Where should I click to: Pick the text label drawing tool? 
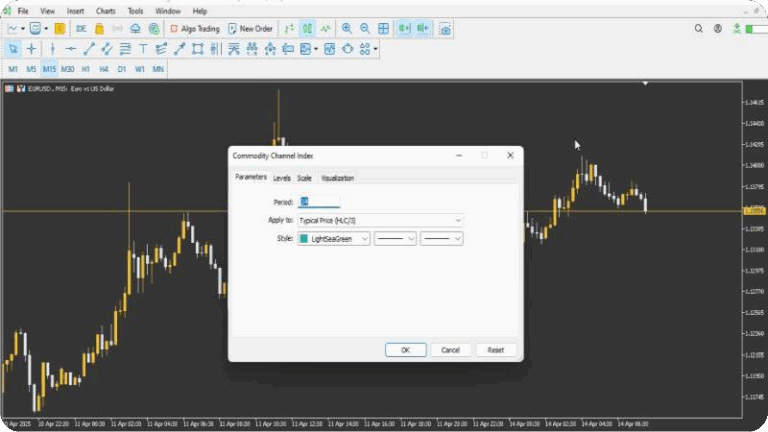click(x=143, y=48)
